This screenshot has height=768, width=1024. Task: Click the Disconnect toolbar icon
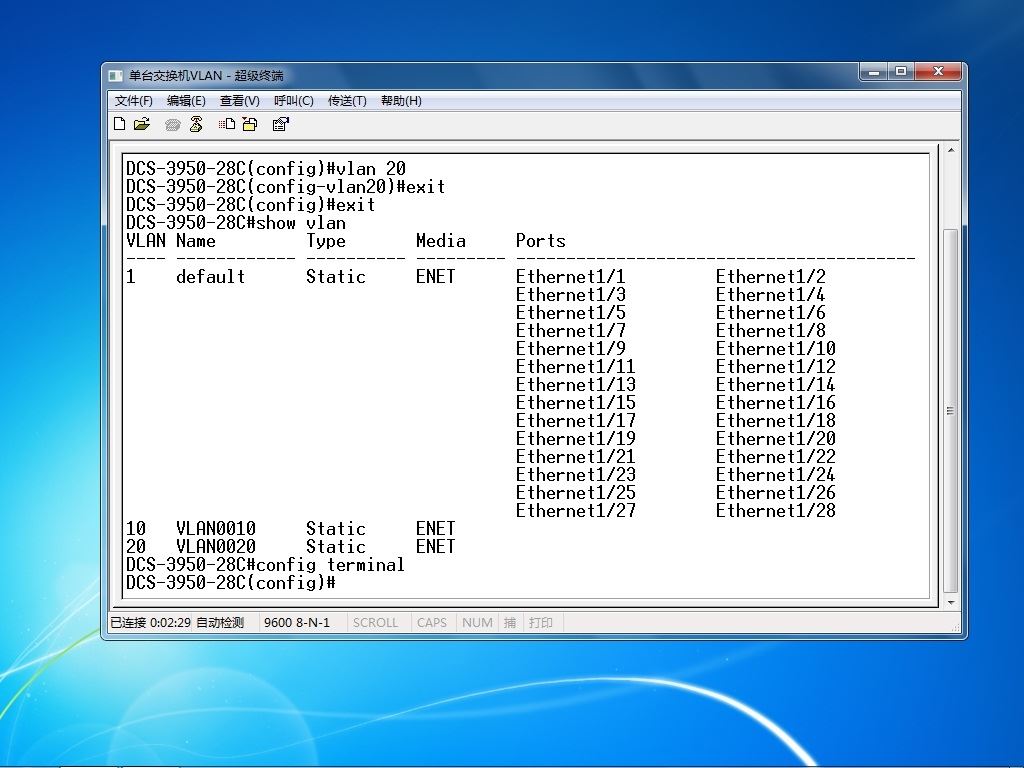196,124
